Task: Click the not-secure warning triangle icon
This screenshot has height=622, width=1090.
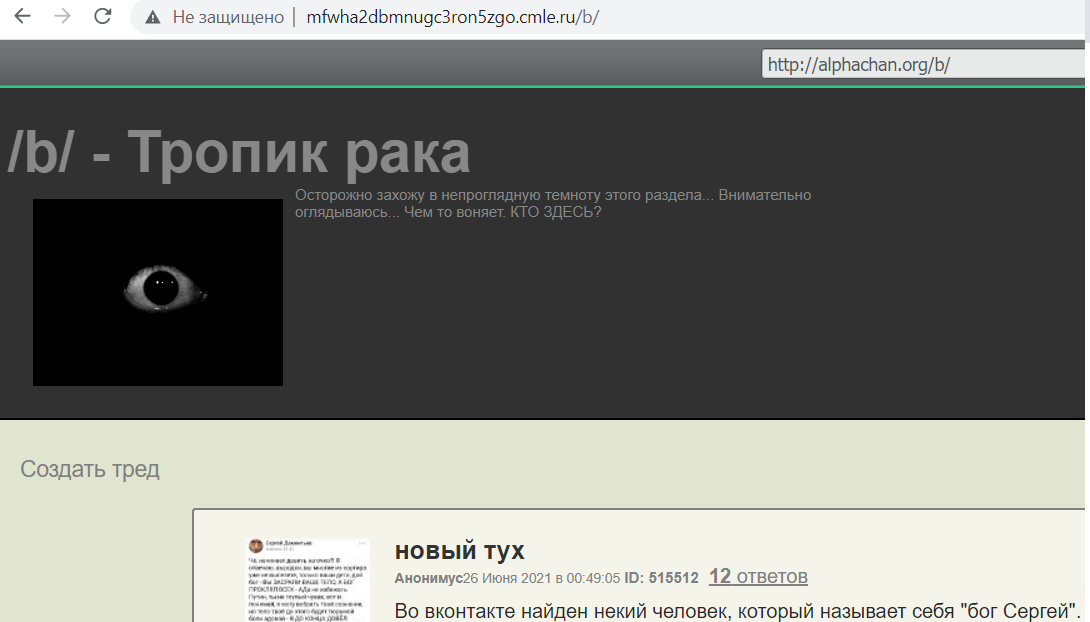Action: click(153, 17)
